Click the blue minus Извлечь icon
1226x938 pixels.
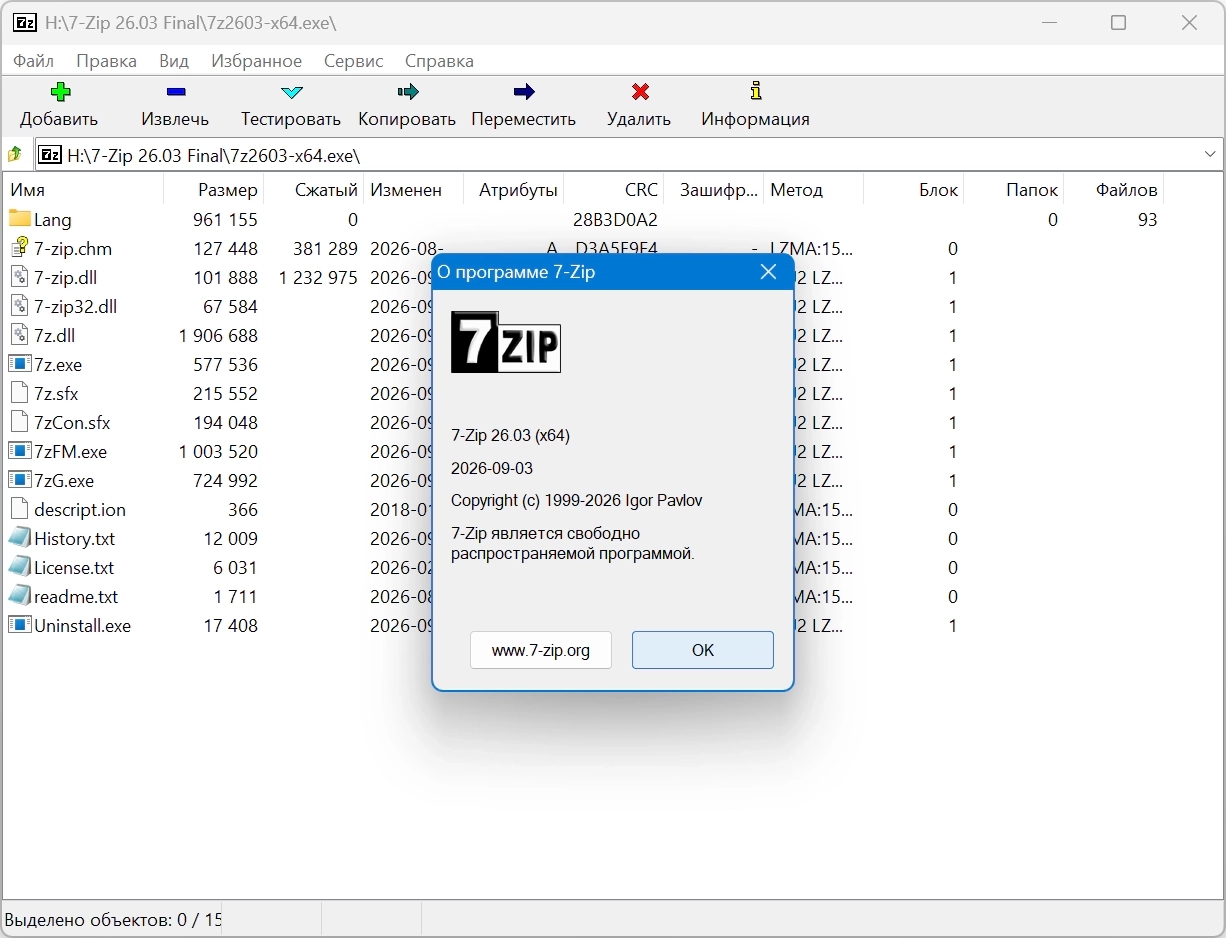coord(176,92)
